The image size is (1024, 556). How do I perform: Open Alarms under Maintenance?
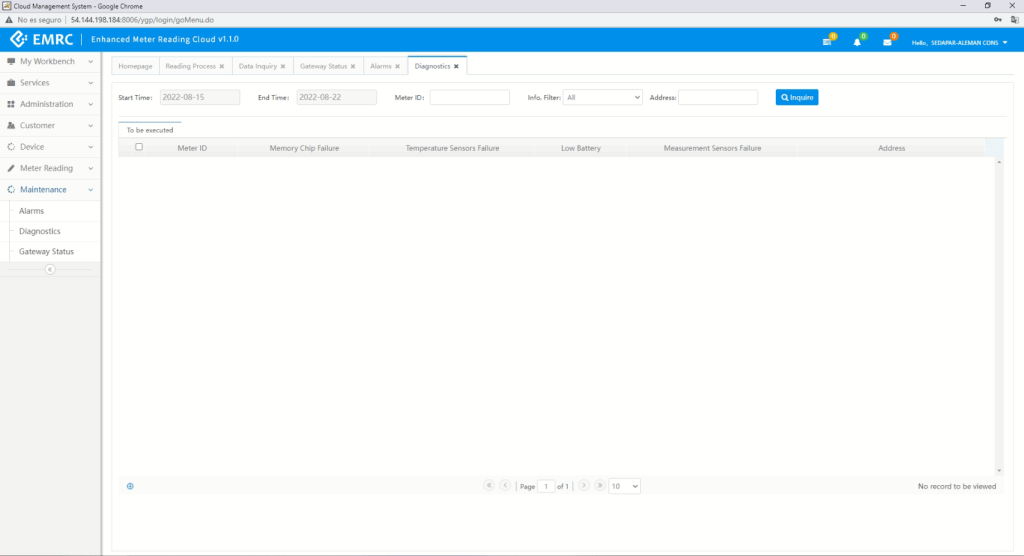(31, 211)
